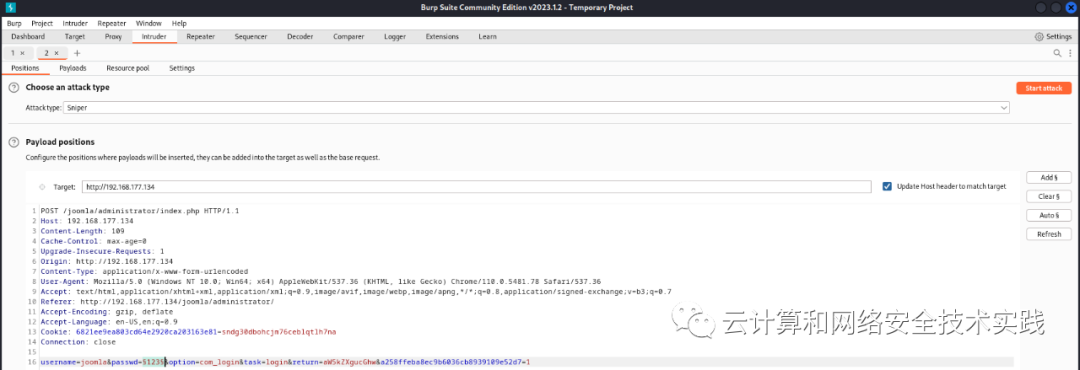This screenshot has height=370, width=1080.
Task: Click the Content-Type header line
Action: click(144, 271)
